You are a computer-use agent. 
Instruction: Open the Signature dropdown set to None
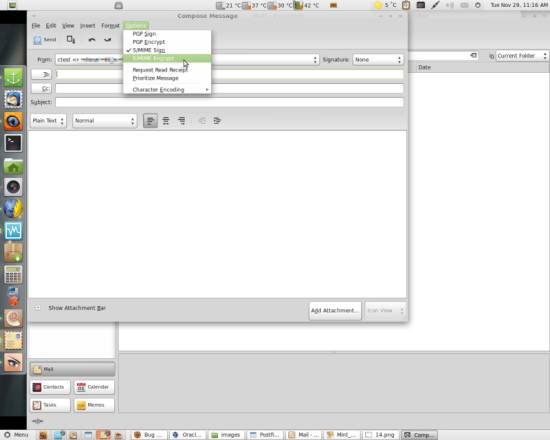(378, 60)
